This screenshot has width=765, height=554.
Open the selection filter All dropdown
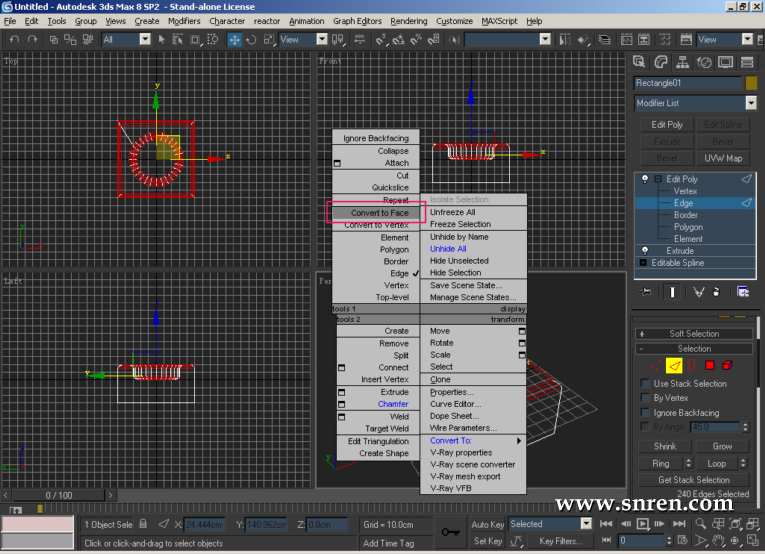point(145,39)
